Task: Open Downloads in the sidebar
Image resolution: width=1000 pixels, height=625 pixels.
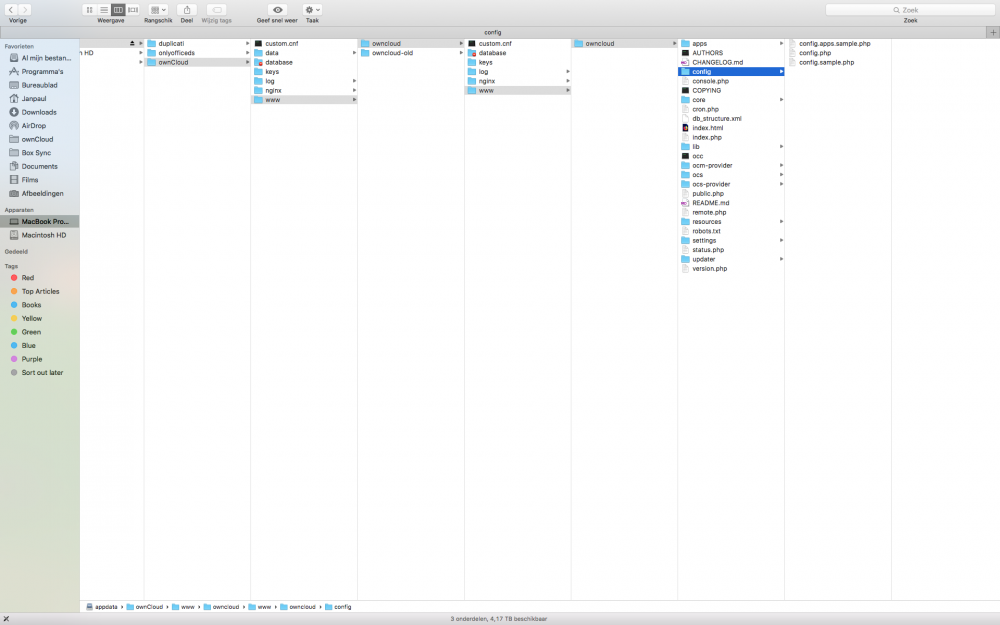Action: click(40, 112)
